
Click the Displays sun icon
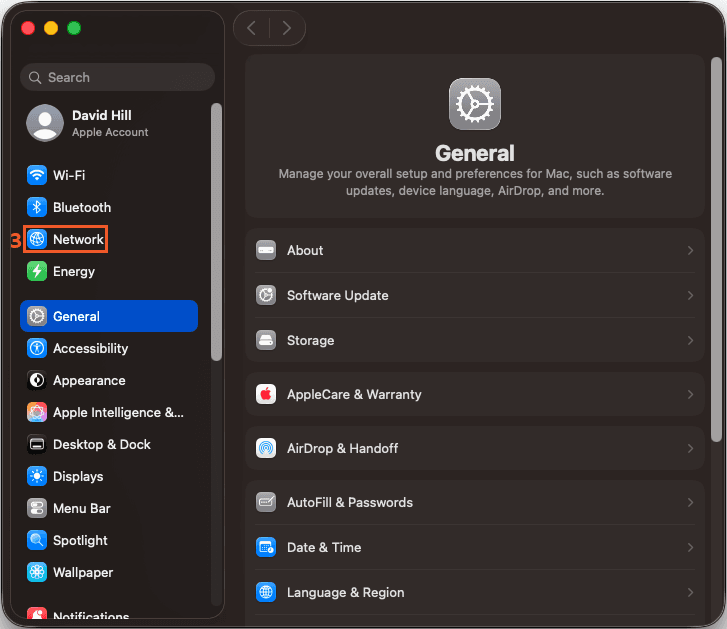point(37,476)
